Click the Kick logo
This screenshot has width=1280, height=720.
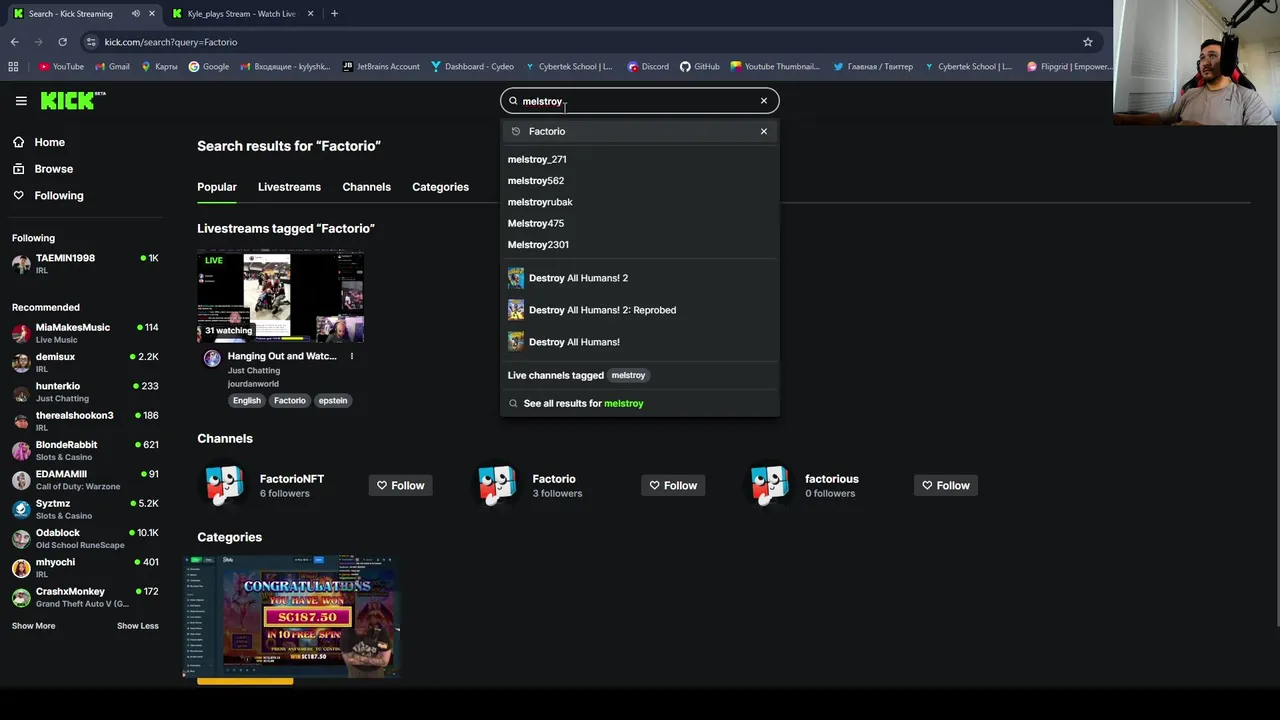point(72,100)
